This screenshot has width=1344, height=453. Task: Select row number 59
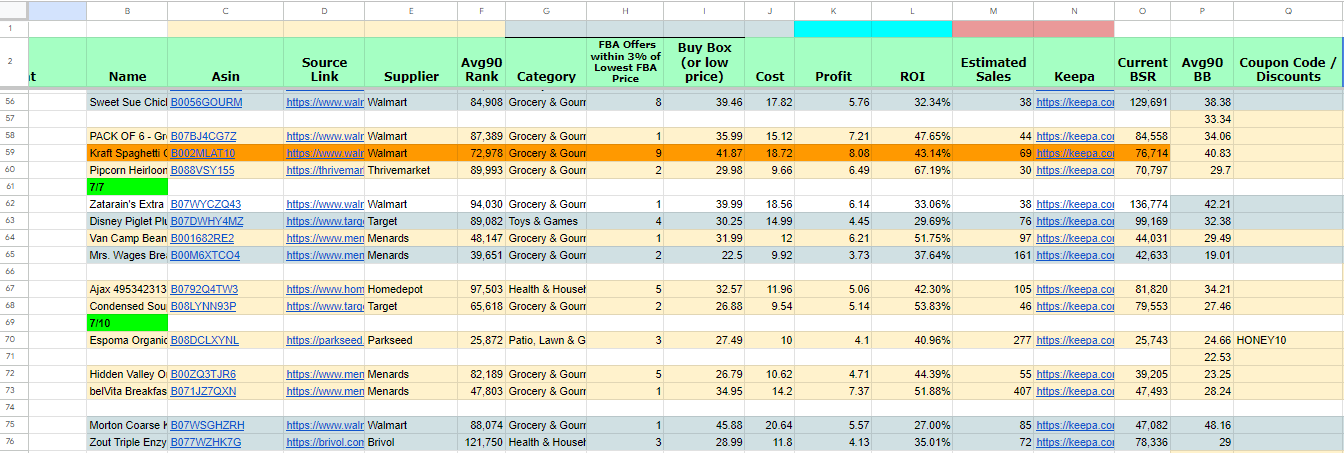tap(14, 153)
